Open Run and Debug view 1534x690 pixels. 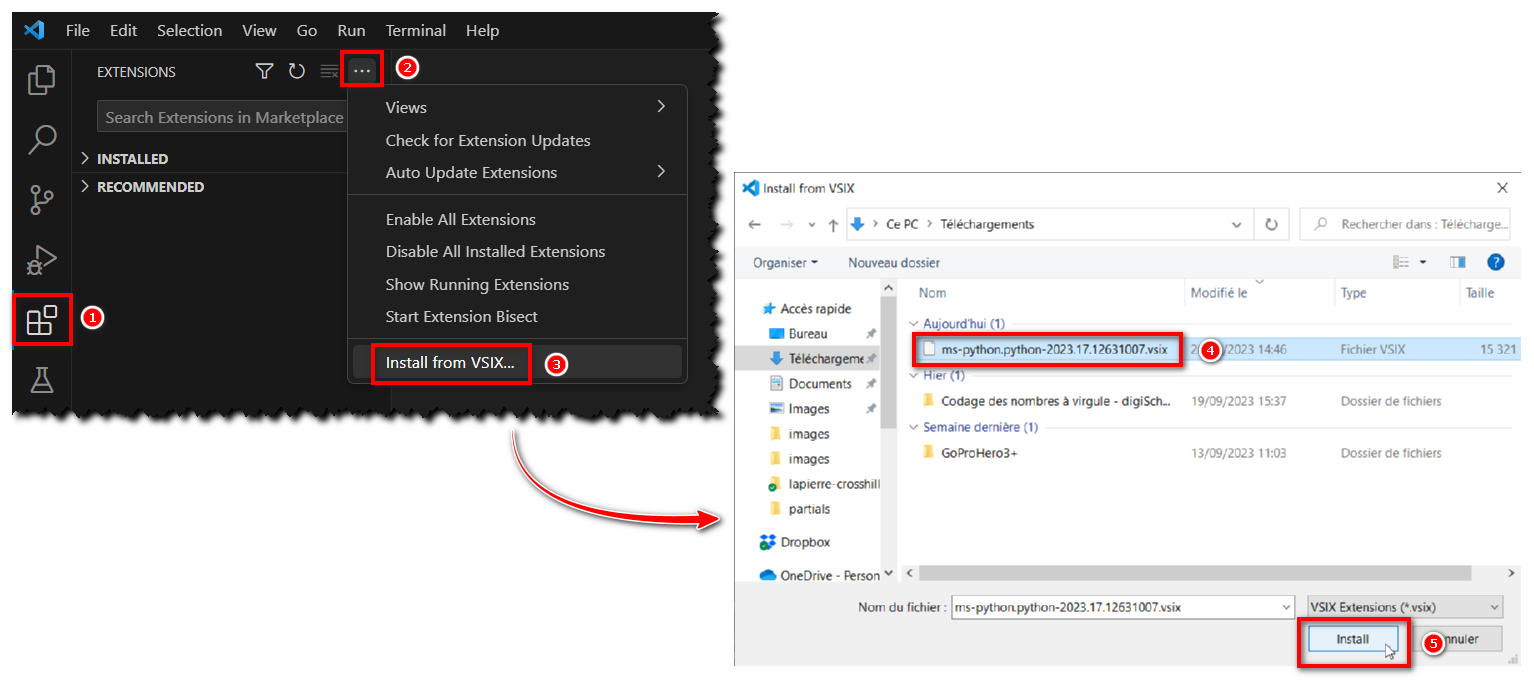tap(41, 260)
